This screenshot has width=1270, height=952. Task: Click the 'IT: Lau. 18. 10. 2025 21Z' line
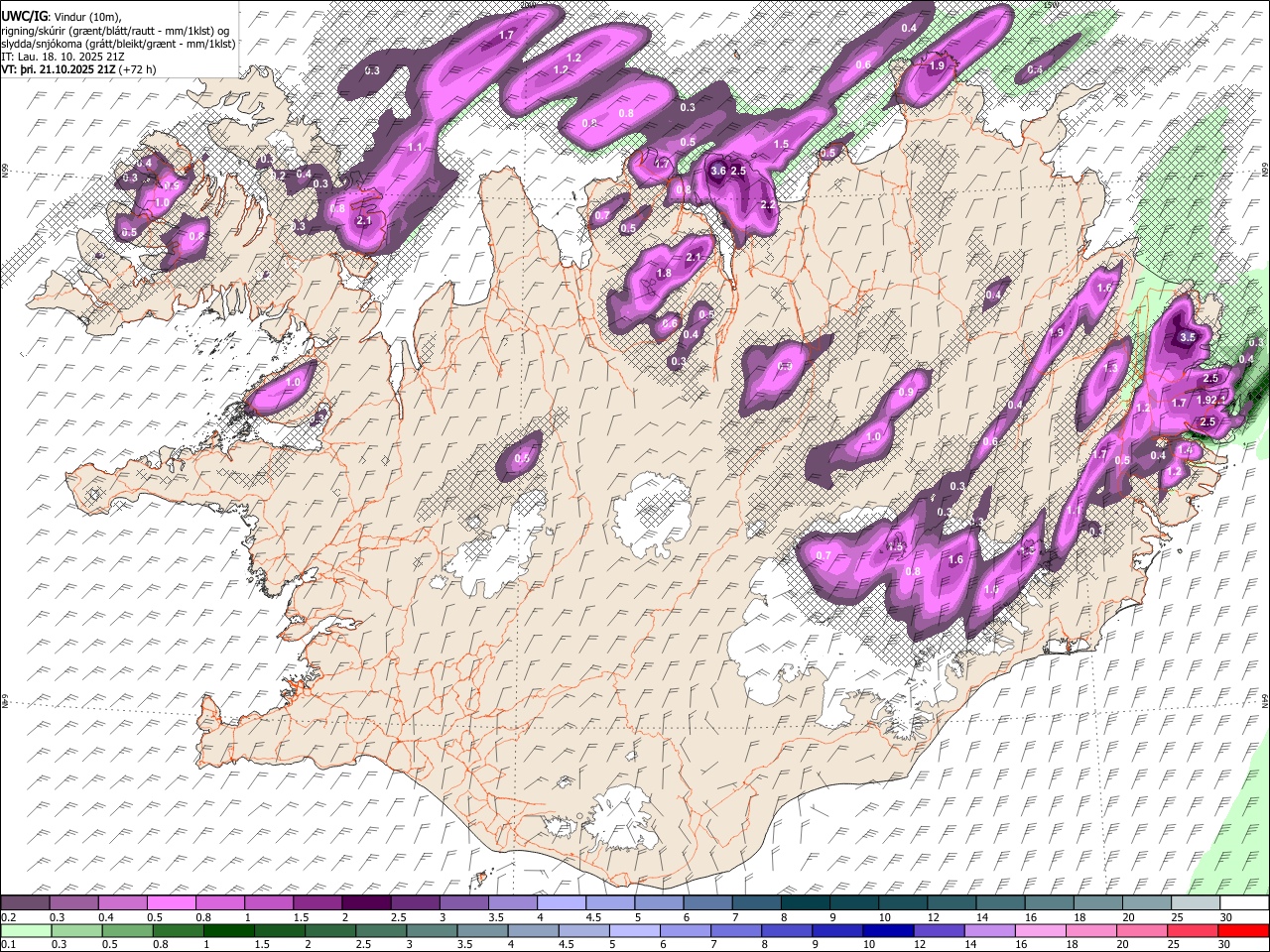point(63,58)
